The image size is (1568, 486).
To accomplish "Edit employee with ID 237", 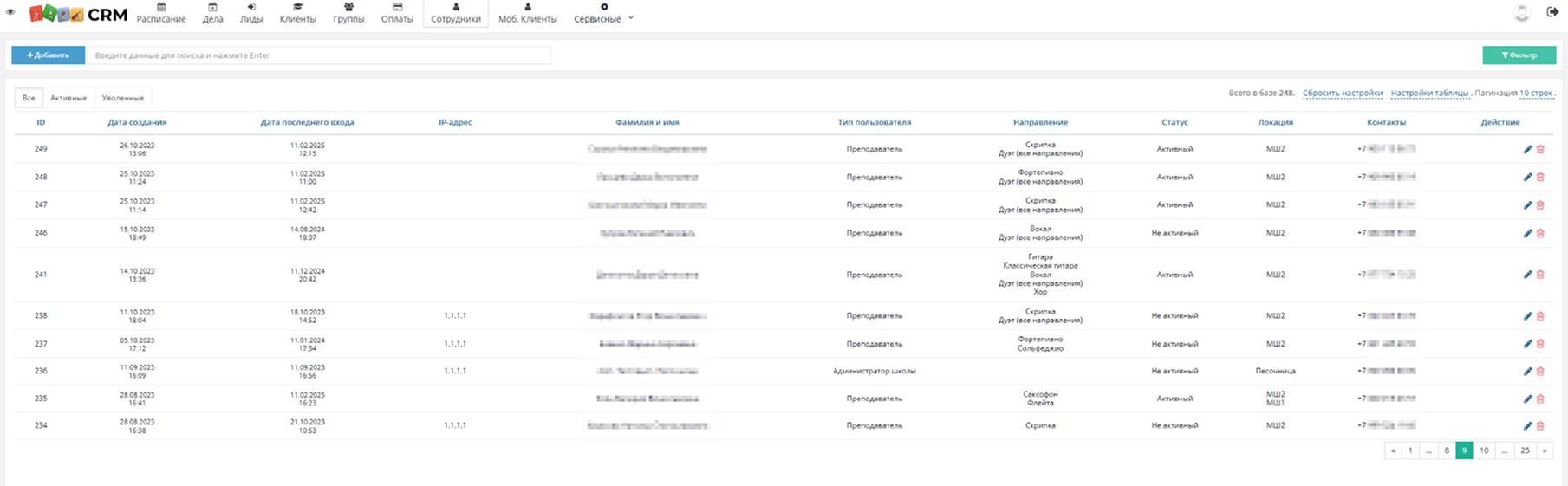I will [1527, 344].
